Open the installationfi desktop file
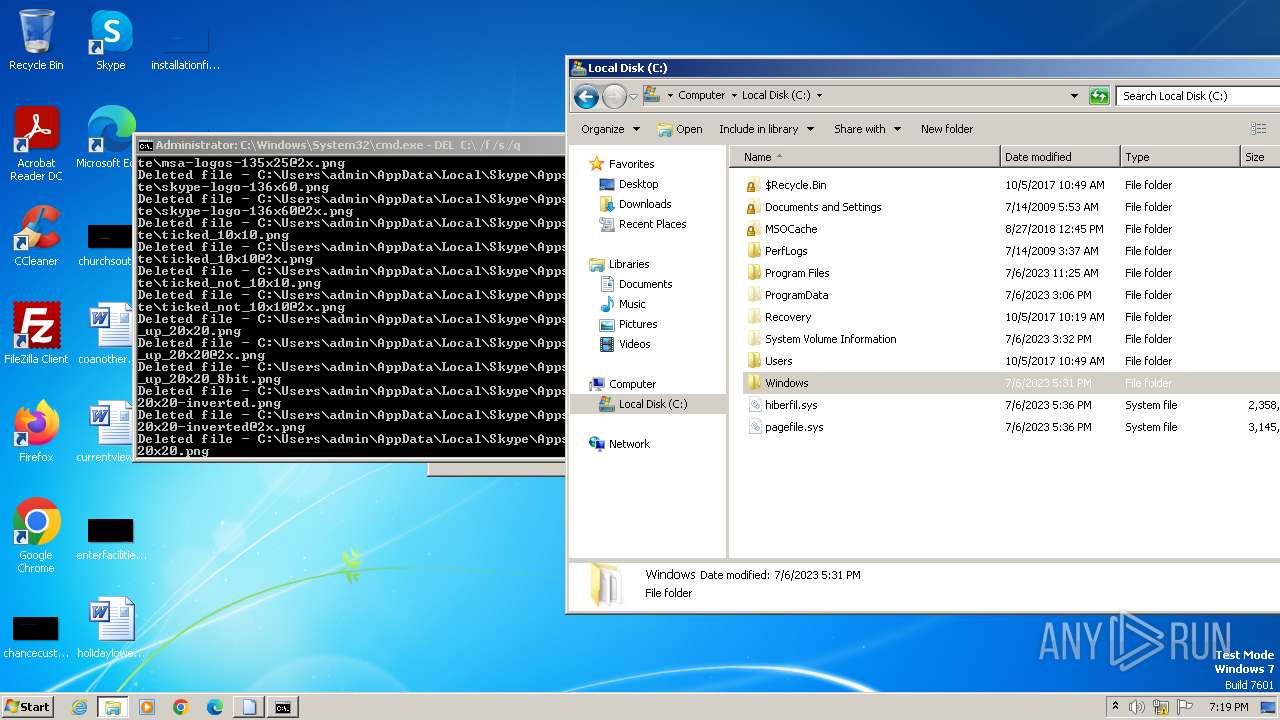 [x=185, y=46]
